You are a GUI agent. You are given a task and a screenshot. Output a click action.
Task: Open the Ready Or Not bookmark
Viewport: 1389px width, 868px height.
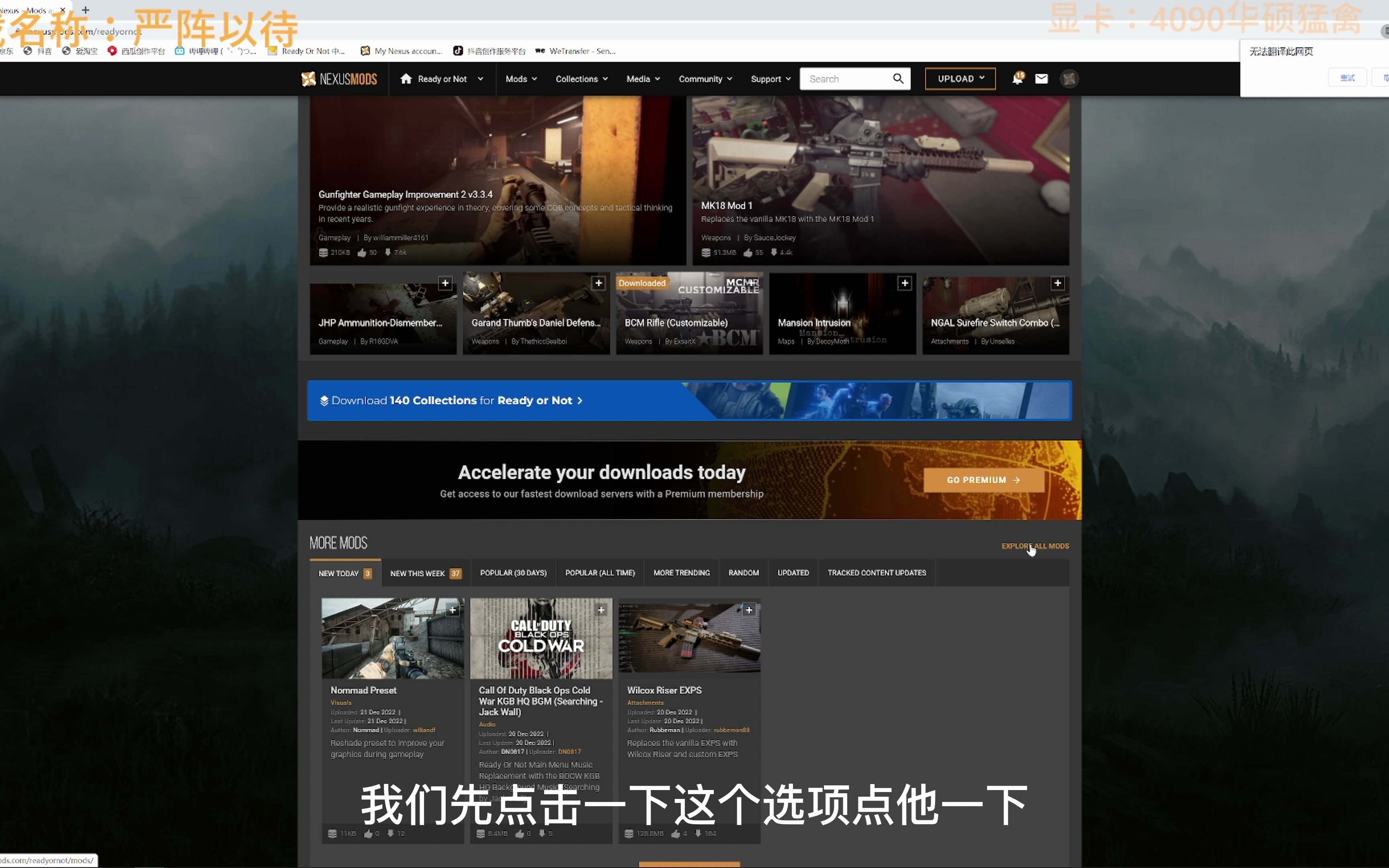307,51
